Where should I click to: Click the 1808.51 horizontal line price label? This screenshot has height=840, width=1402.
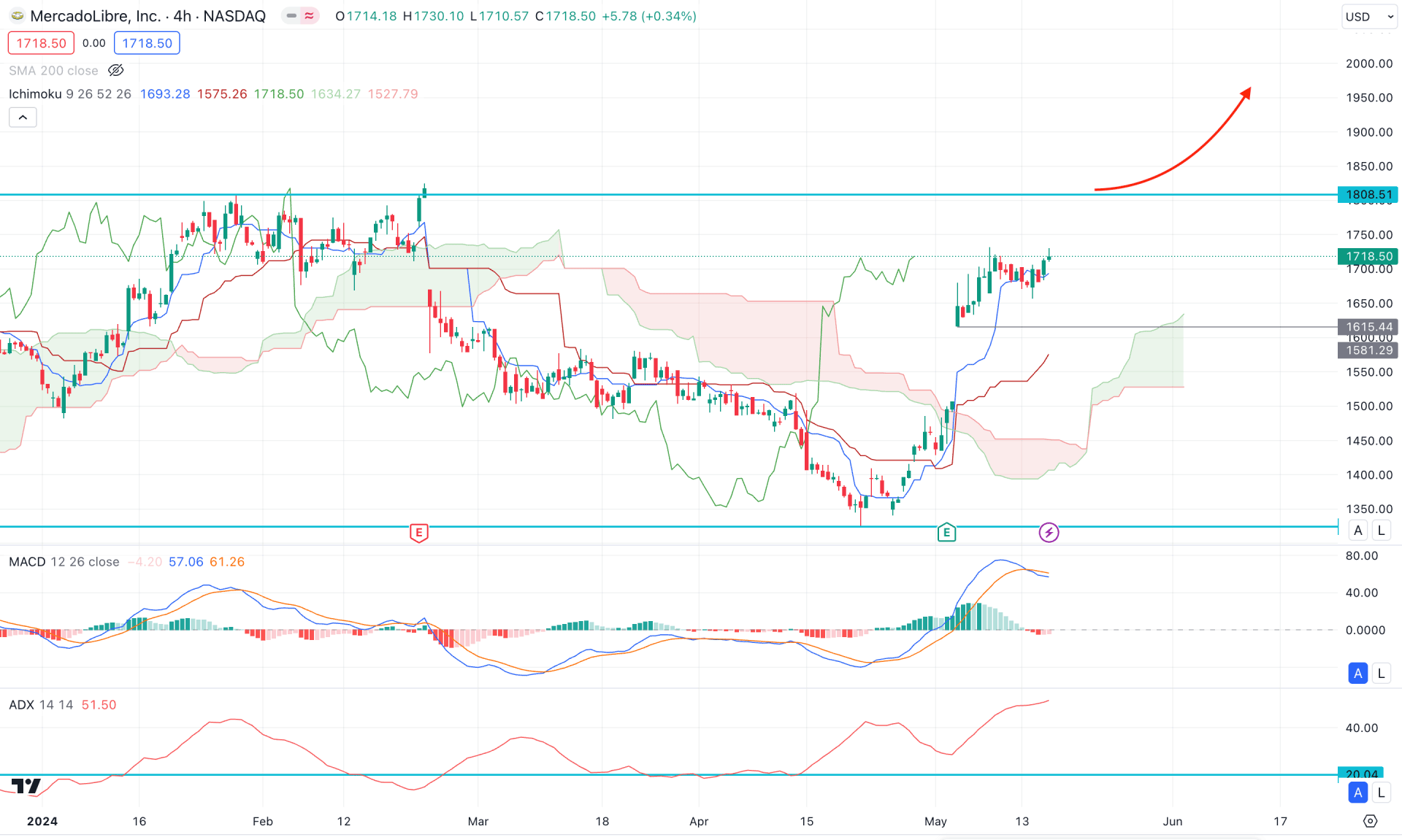(x=1368, y=195)
